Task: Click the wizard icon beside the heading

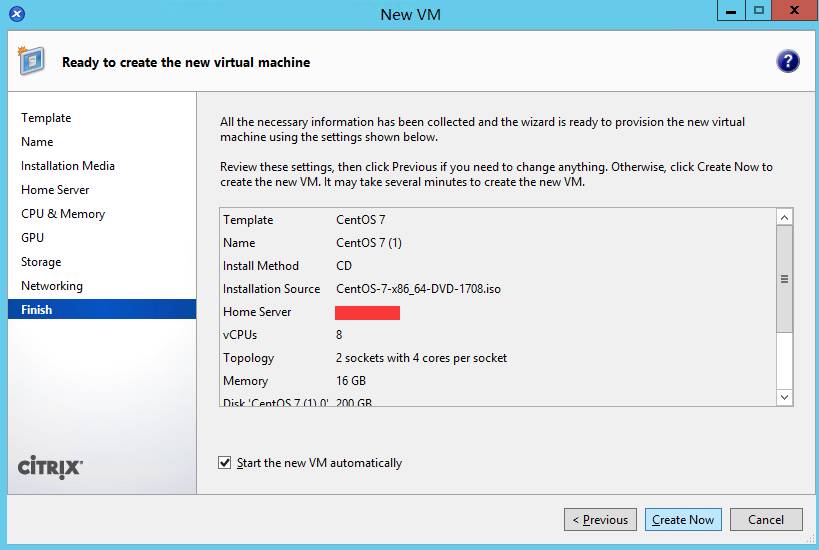Action: click(32, 62)
